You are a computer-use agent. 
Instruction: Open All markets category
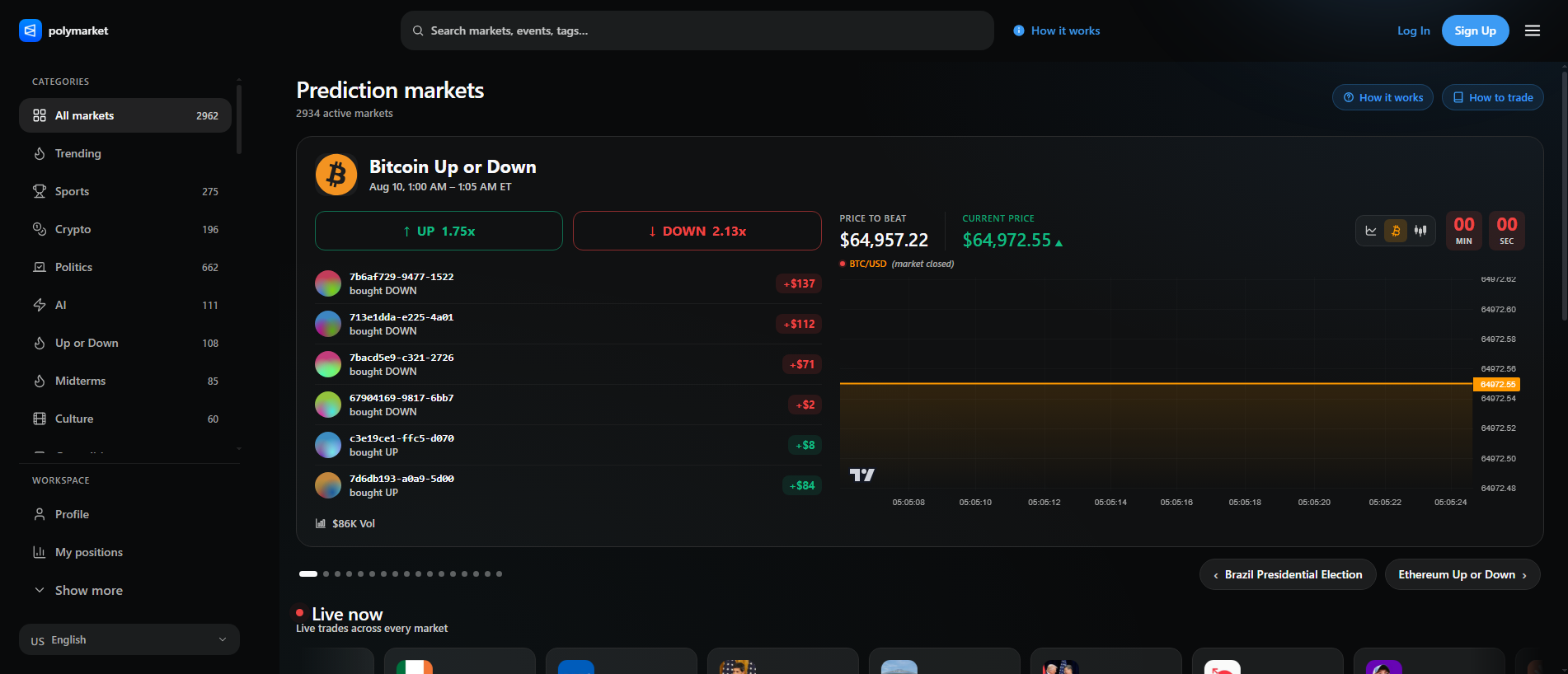click(x=125, y=115)
